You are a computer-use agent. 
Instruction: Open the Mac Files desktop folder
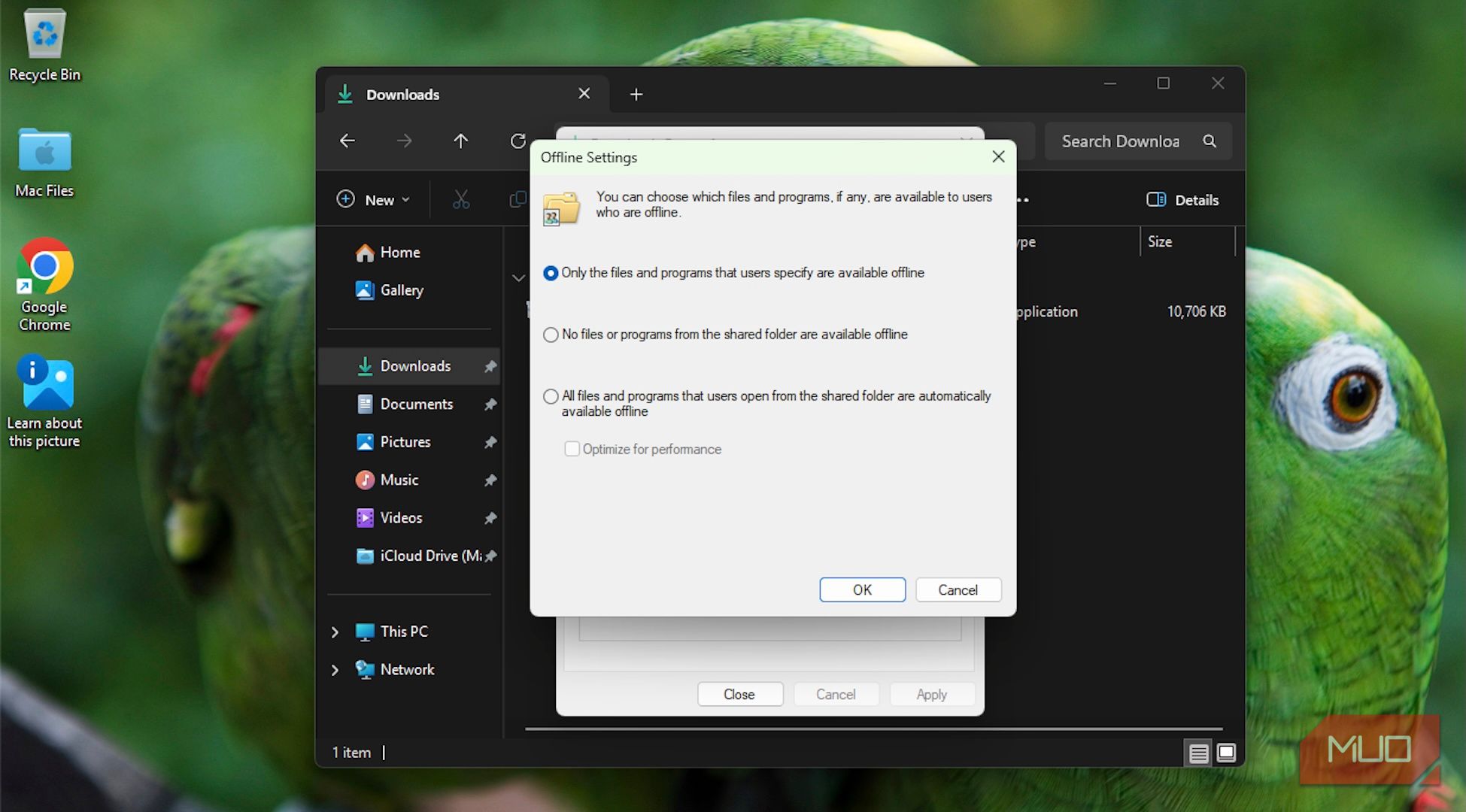[44, 162]
